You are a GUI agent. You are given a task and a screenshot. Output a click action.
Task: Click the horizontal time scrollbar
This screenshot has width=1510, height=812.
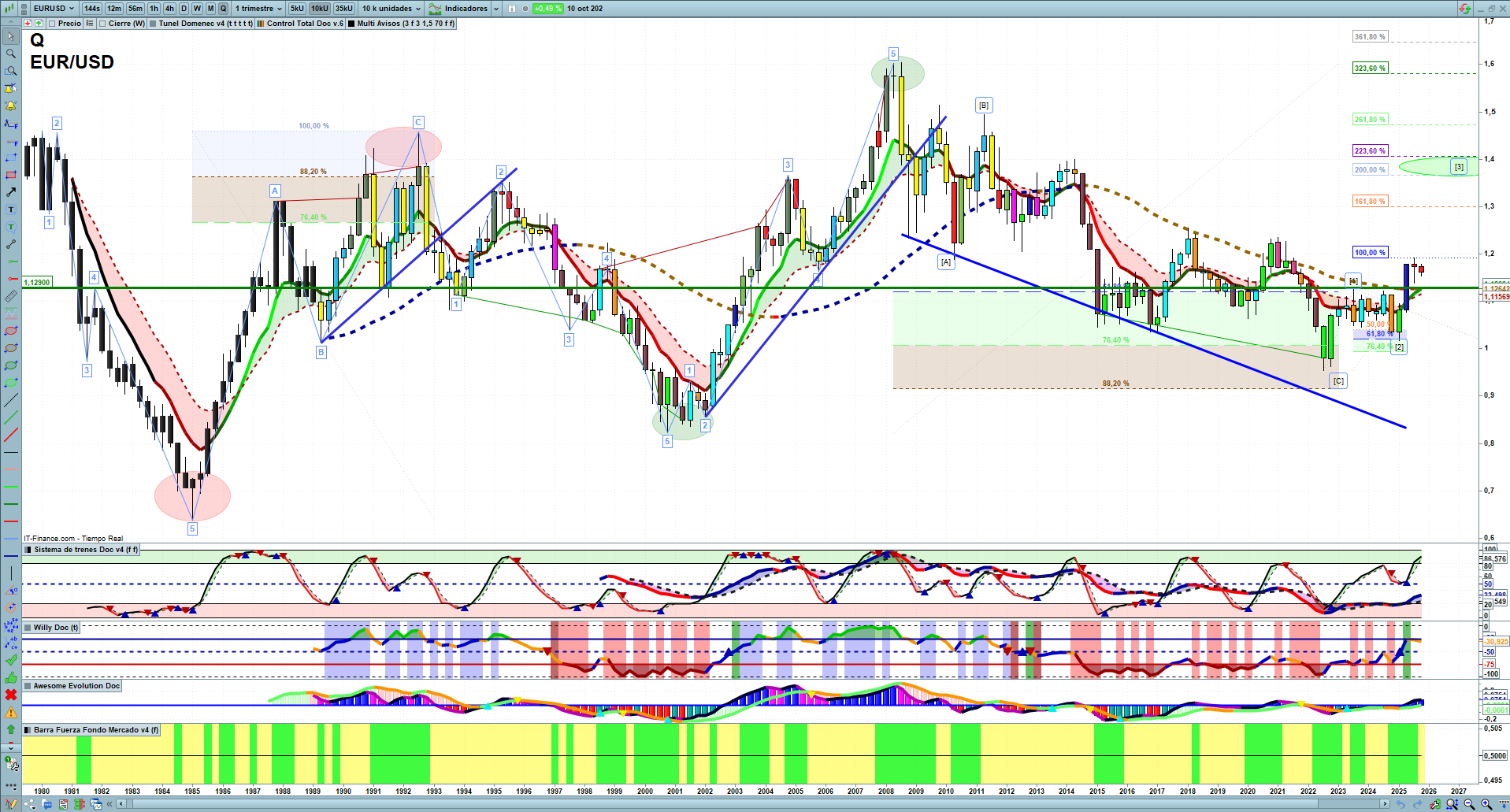752,804
